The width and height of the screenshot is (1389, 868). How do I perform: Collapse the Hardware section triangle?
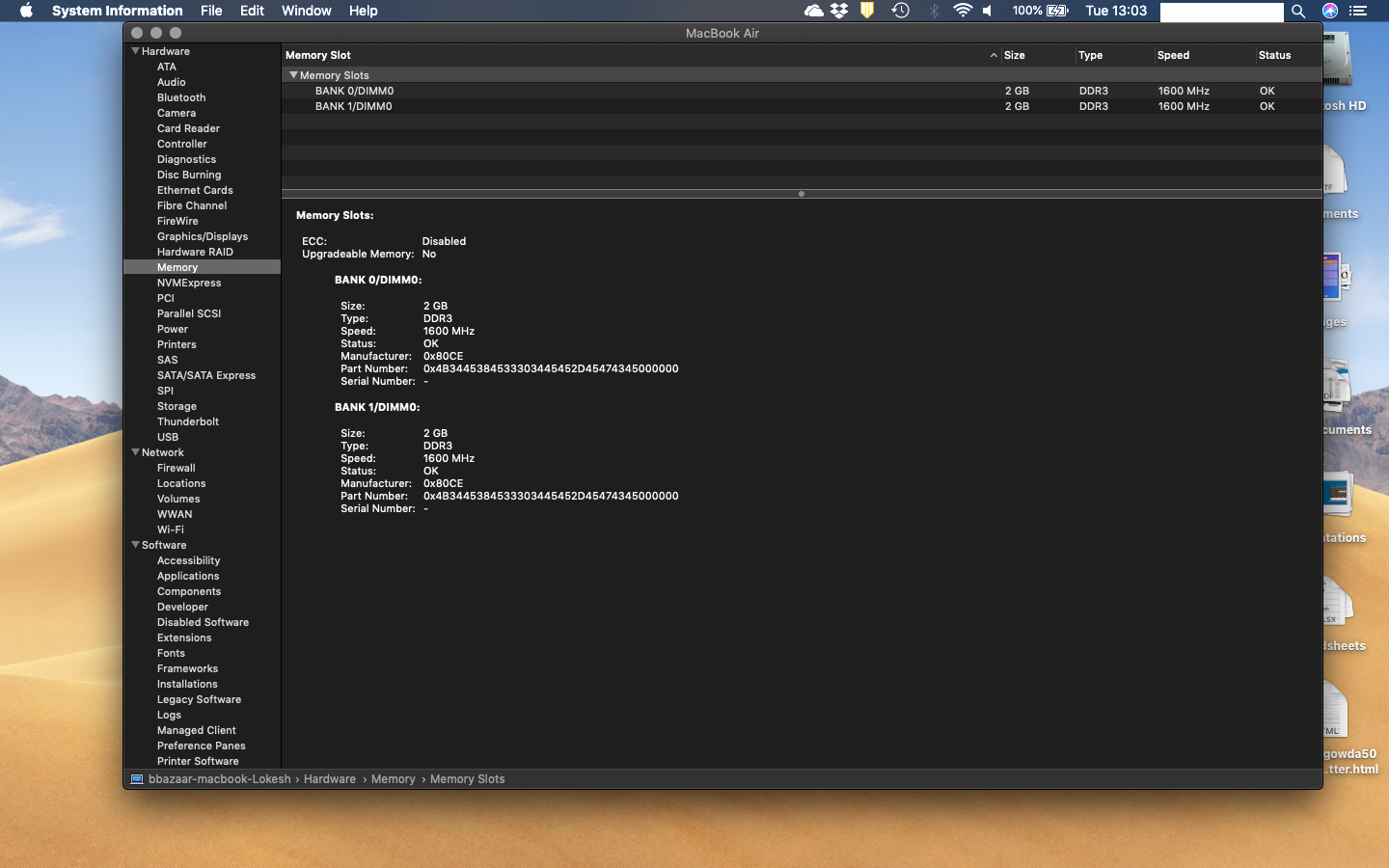click(135, 51)
